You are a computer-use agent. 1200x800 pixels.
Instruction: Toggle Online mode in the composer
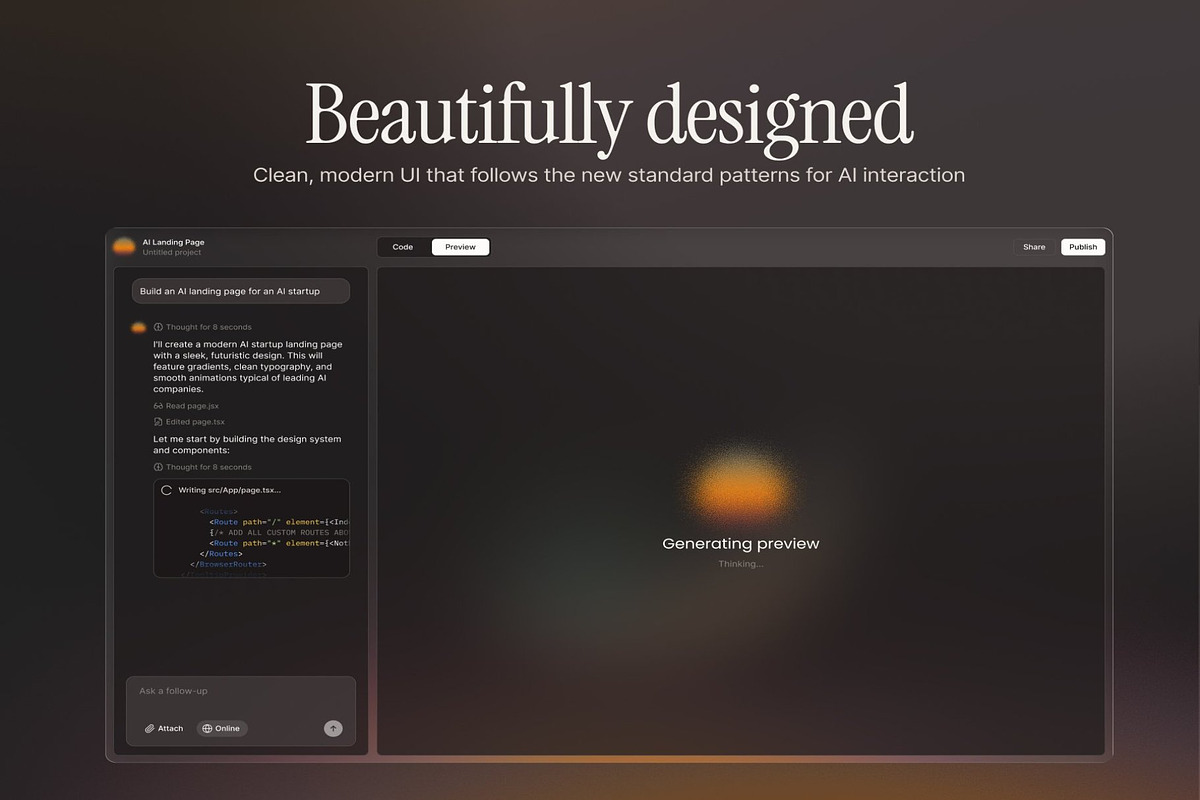point(220,728)
